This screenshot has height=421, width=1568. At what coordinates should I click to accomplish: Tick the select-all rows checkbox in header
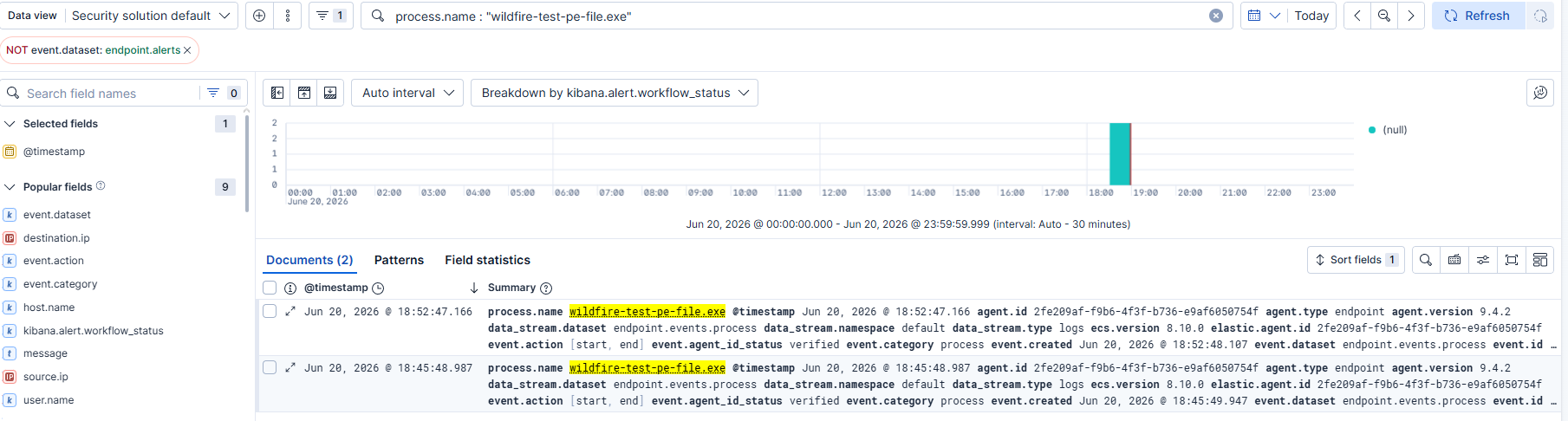pos(270,288)
